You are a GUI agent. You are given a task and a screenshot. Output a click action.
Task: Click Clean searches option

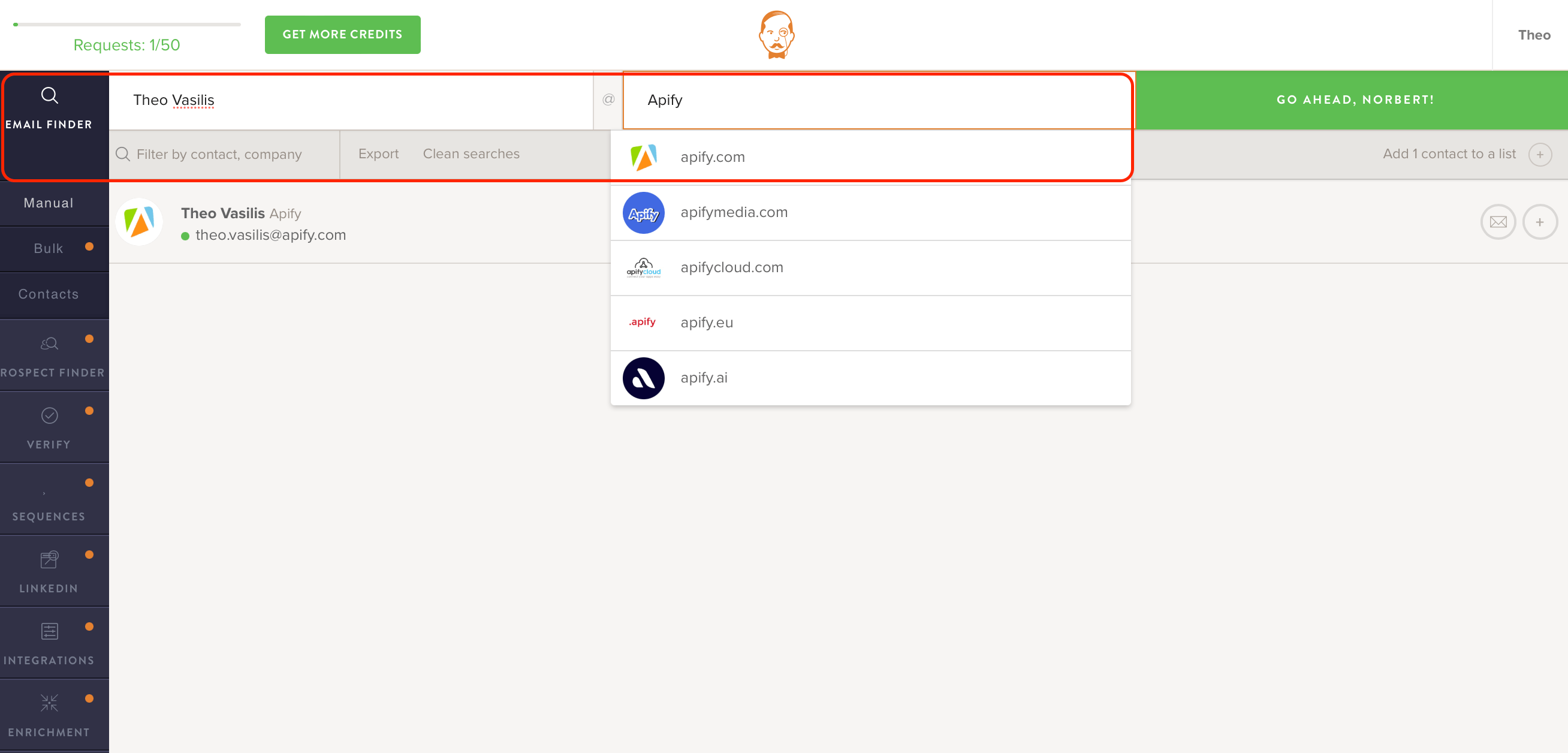[x=470, y=153]
